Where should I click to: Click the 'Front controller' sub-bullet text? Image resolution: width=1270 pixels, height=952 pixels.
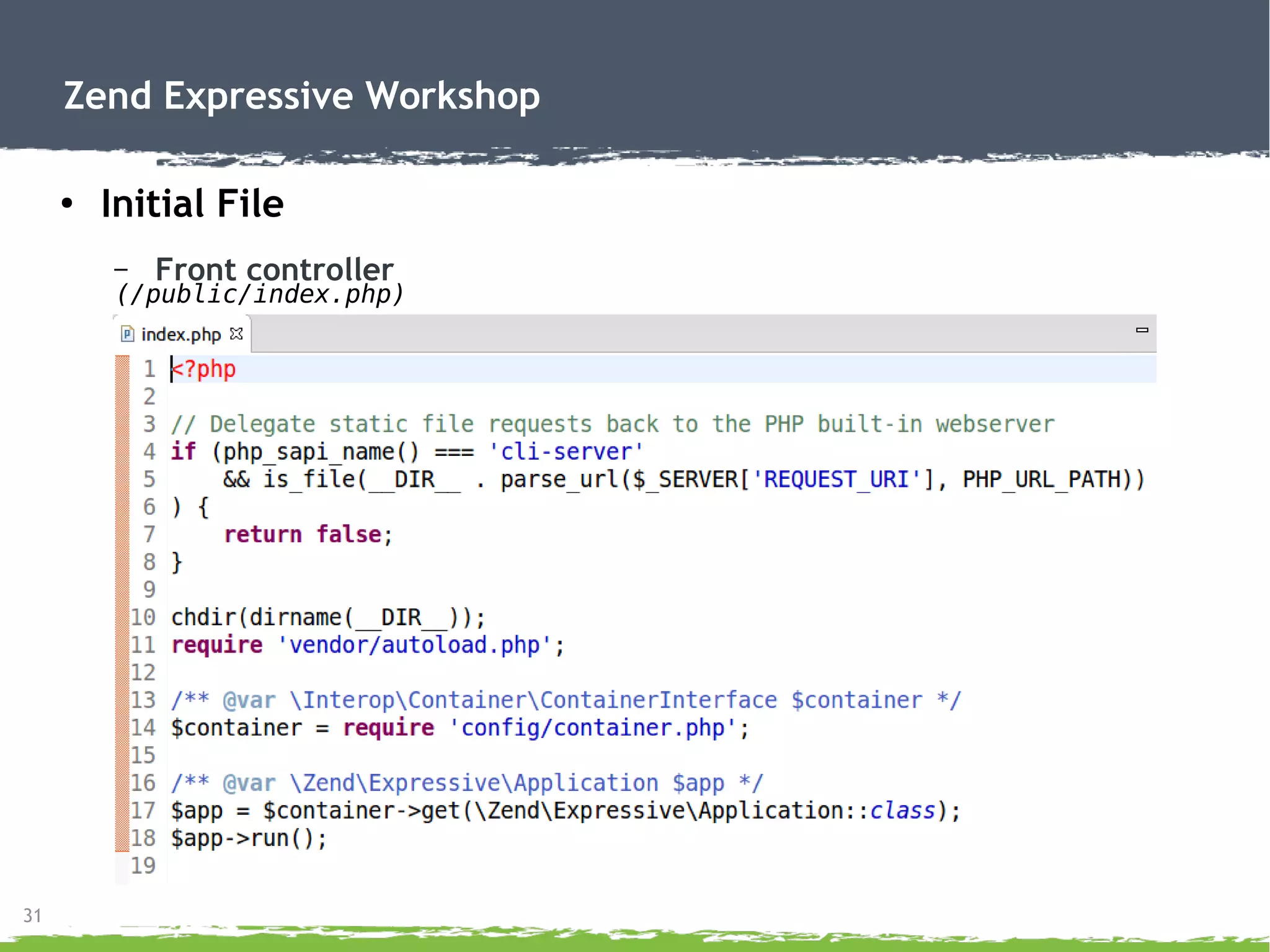click(274, 269)
